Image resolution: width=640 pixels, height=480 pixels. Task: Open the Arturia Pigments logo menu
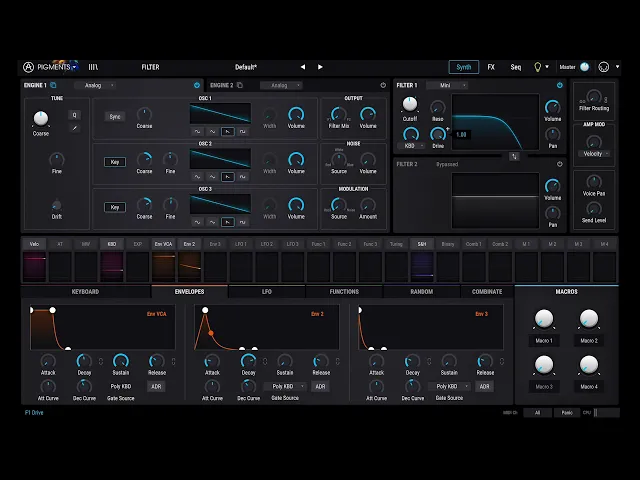tap(49, 67)
